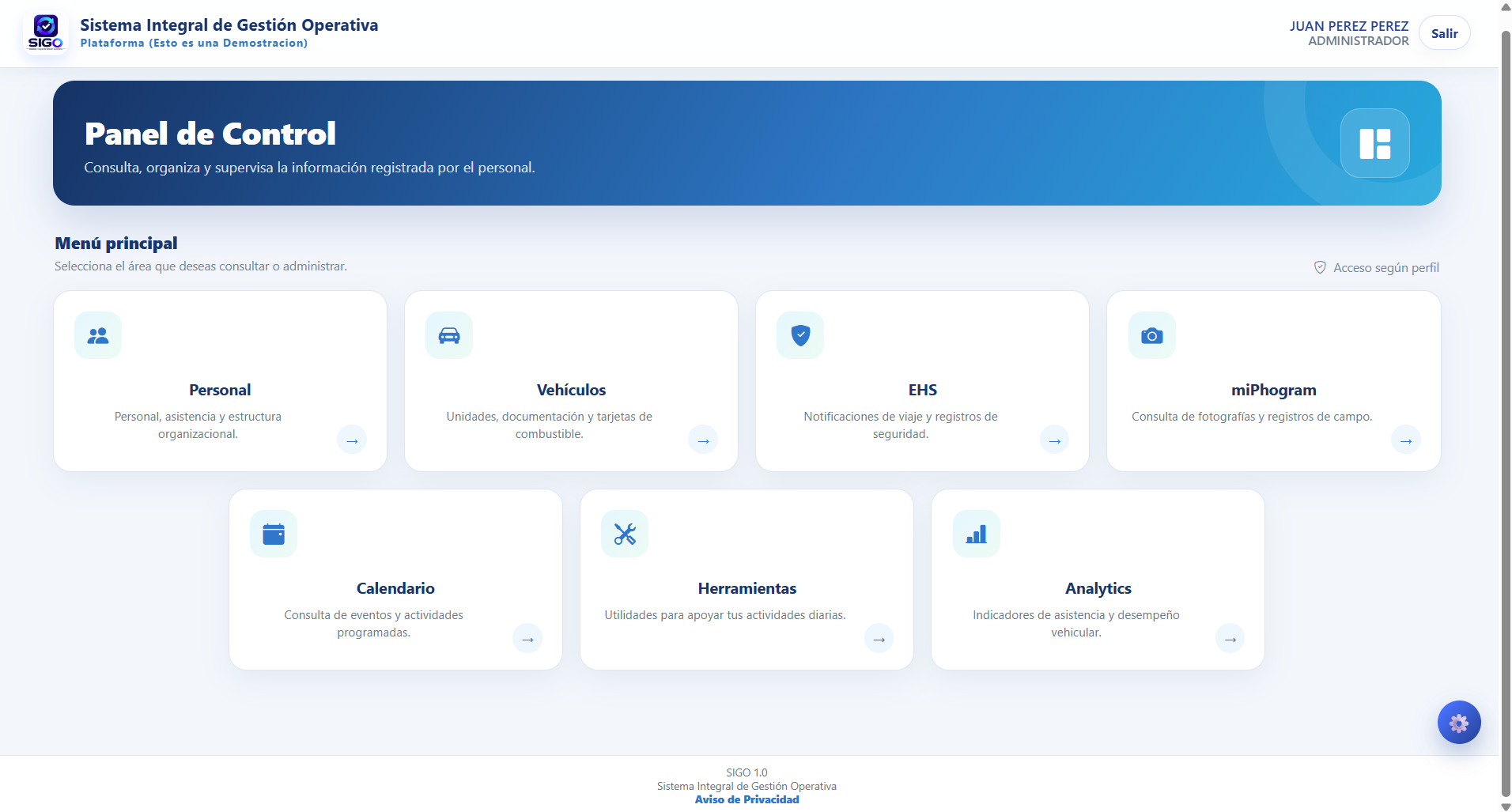Select the Analytics card title
This screenshot has width=1512, height=812.
[1098, 588]
